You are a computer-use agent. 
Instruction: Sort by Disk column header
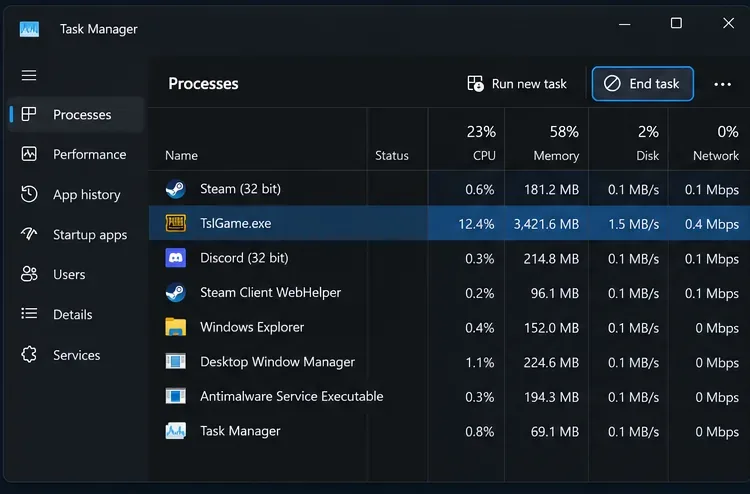[x=648, y=155]
